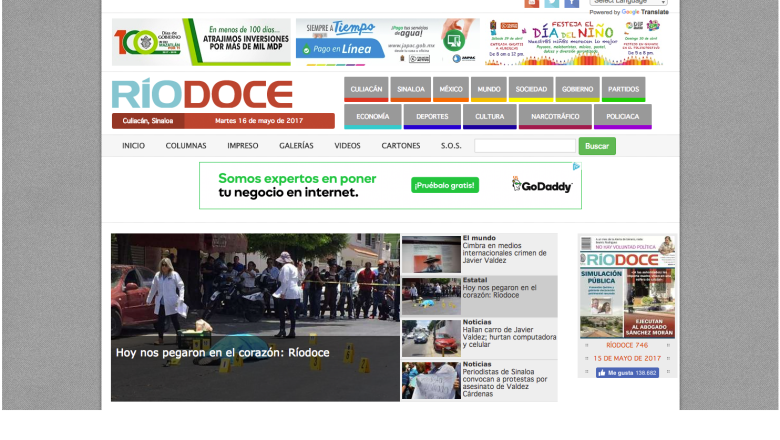
Task: Open thumbnail beside 'Periodistas de Sinaloa convocan'
Action: (431, 381)
